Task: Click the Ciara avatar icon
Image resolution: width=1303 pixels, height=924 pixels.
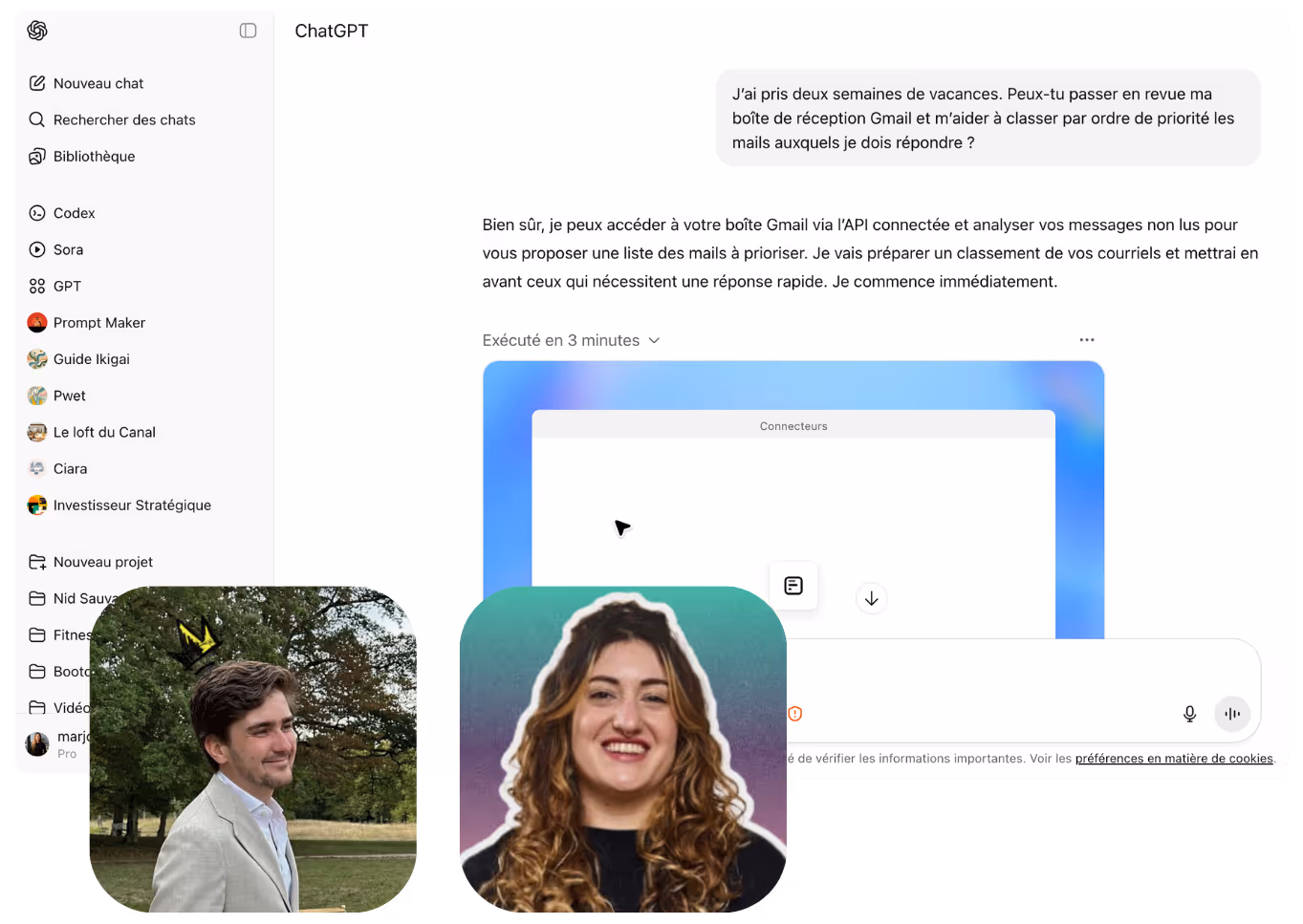Action: coord(37,468)
